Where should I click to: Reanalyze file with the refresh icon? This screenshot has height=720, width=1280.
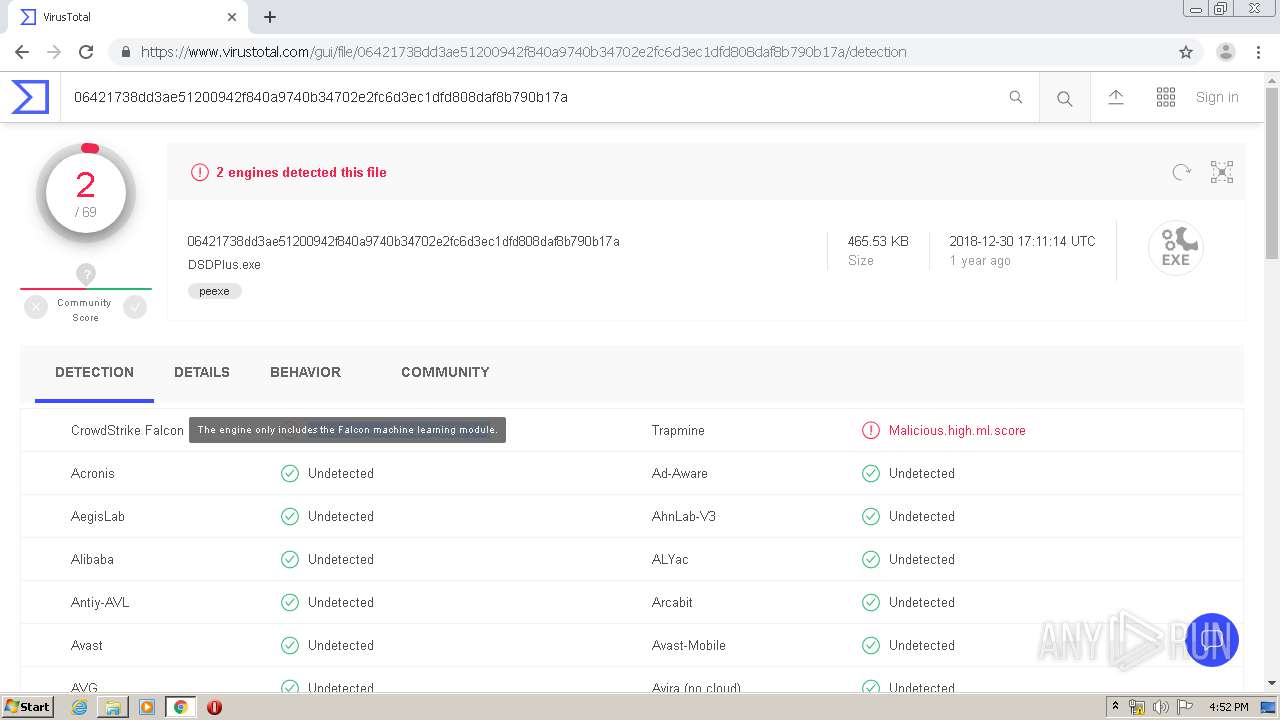1182,172
